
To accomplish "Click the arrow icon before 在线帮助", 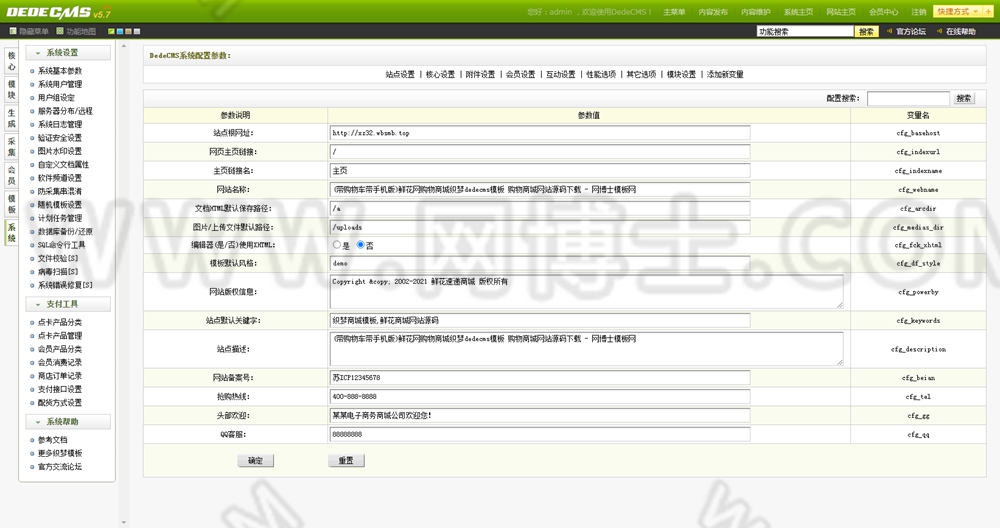I will [x=939, y=31].
